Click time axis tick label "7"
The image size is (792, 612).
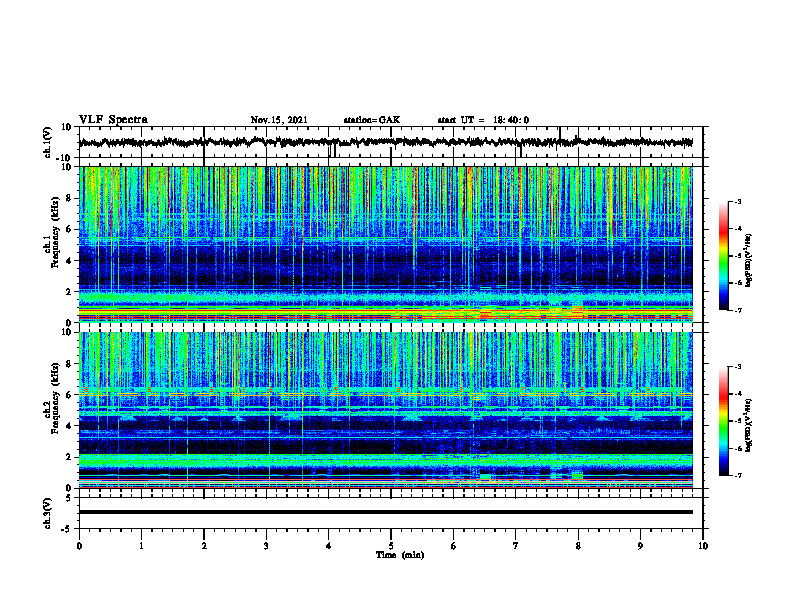pos(516,546)
